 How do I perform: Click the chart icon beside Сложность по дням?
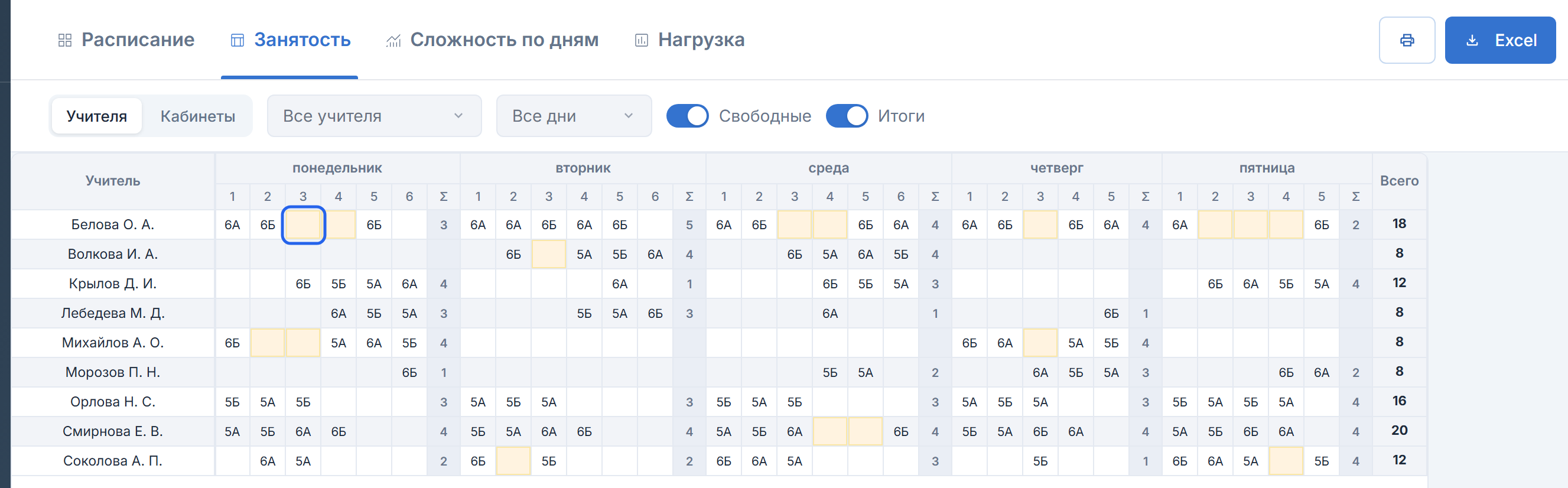(393, 40)
